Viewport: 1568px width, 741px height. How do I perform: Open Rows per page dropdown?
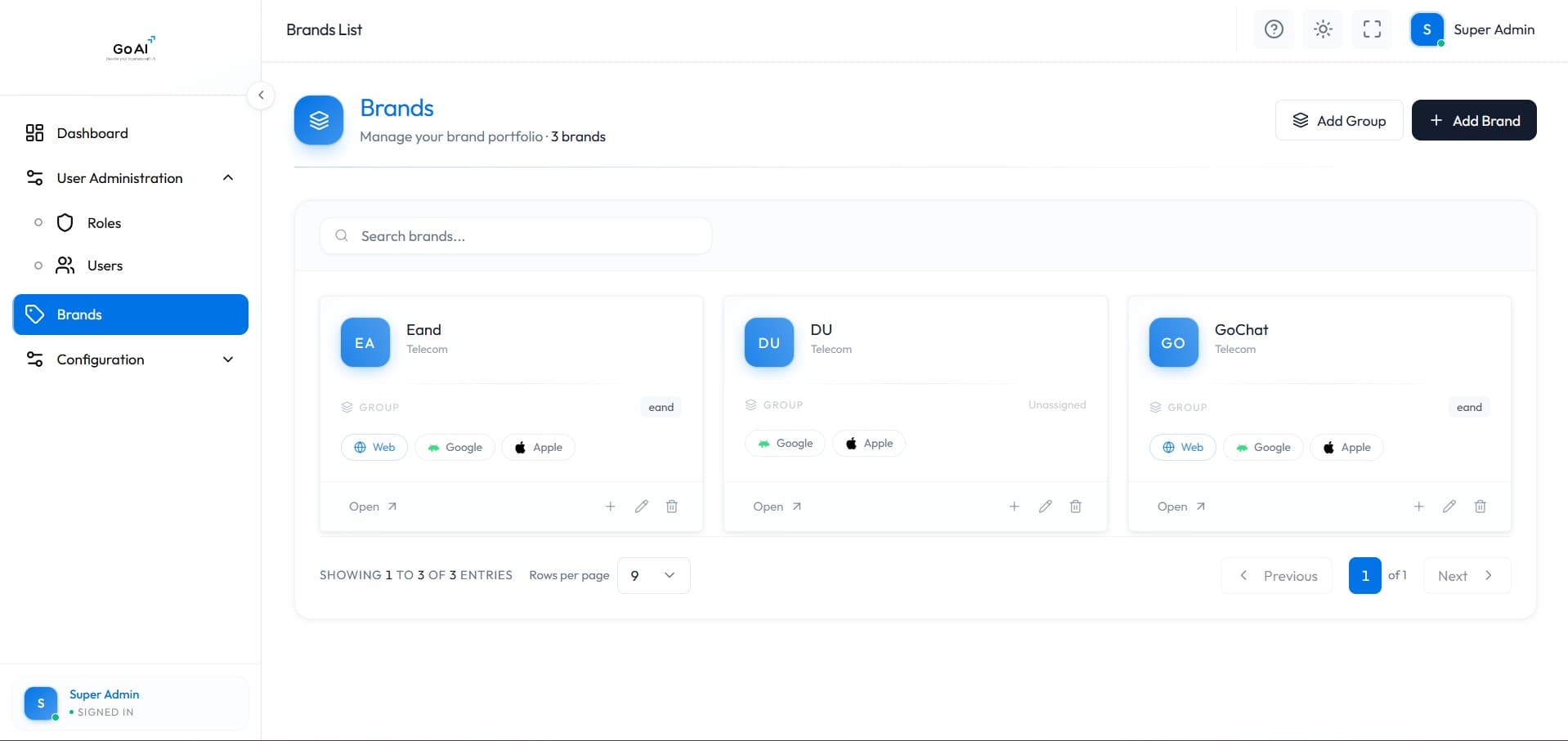click(653, 575)
